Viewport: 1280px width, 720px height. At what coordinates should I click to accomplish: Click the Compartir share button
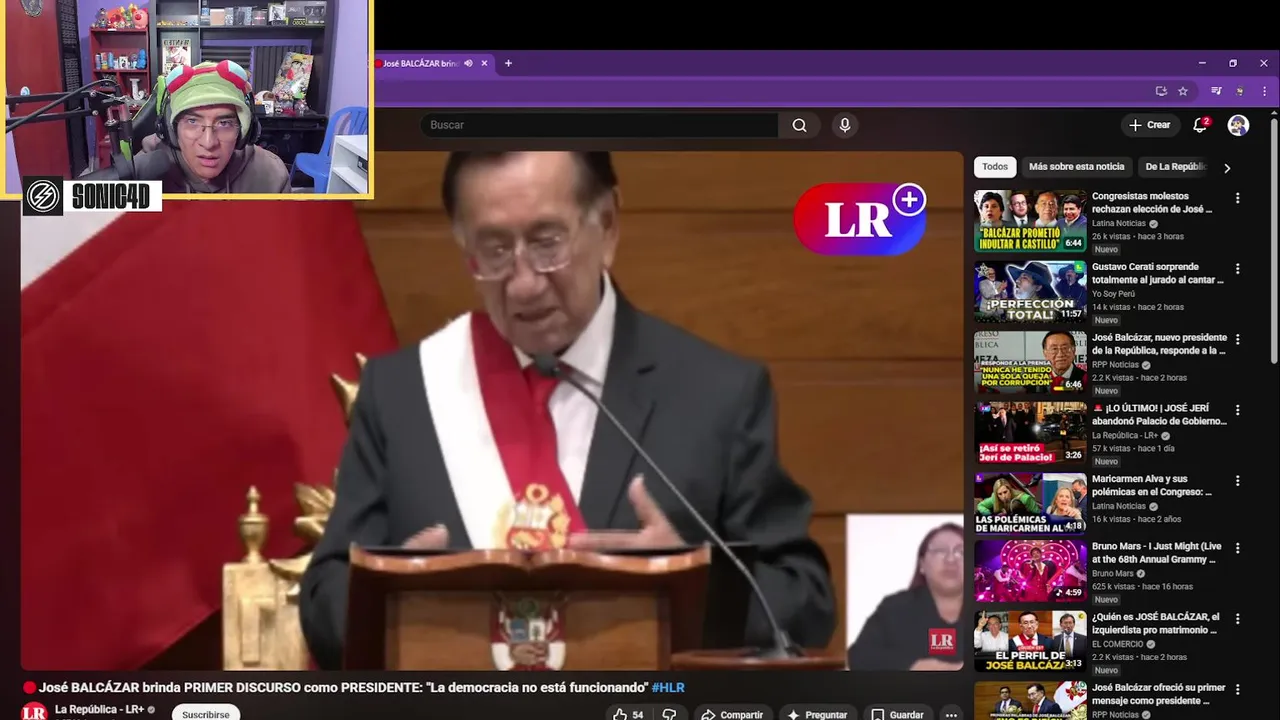[732, 714]
